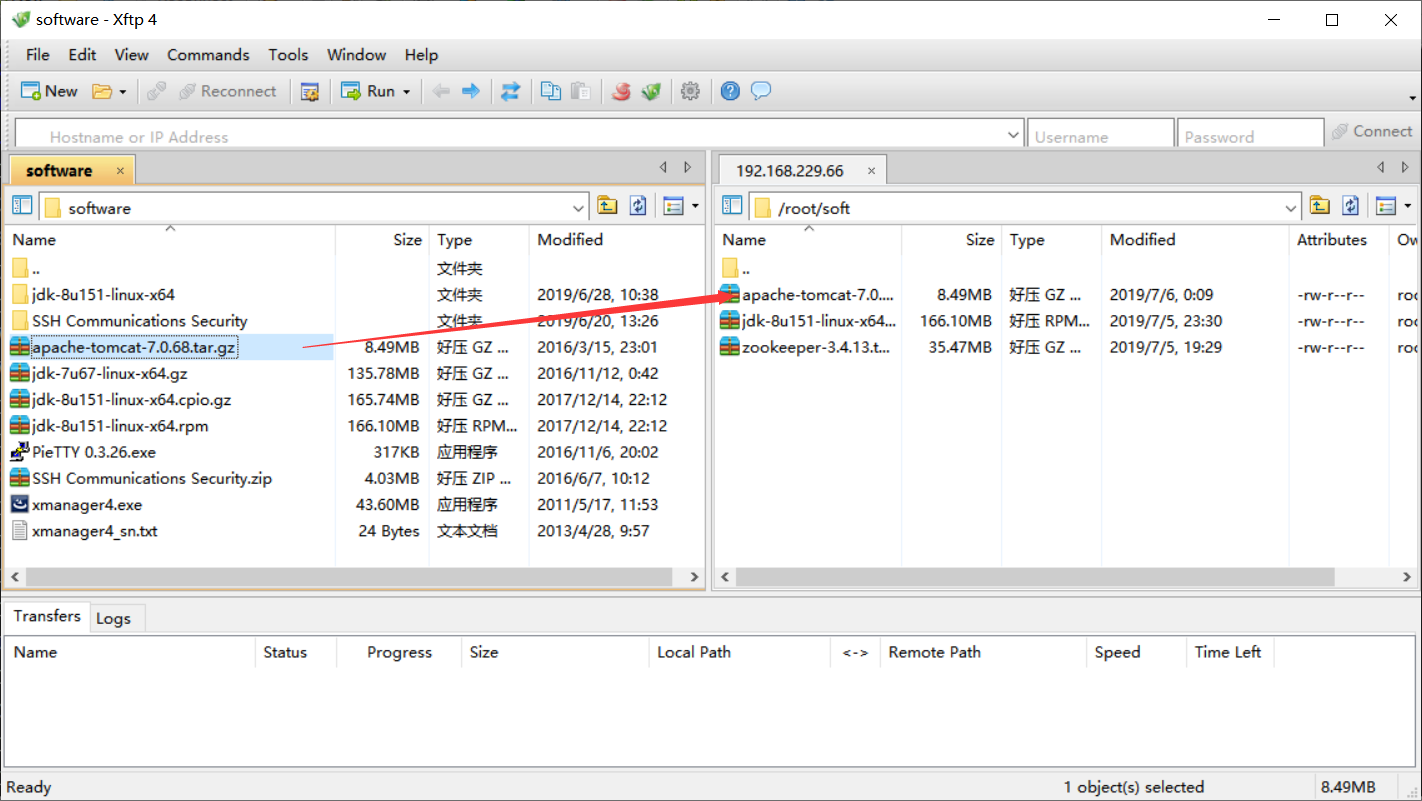Go up one folder in remote pane

tap(1320, 206)
